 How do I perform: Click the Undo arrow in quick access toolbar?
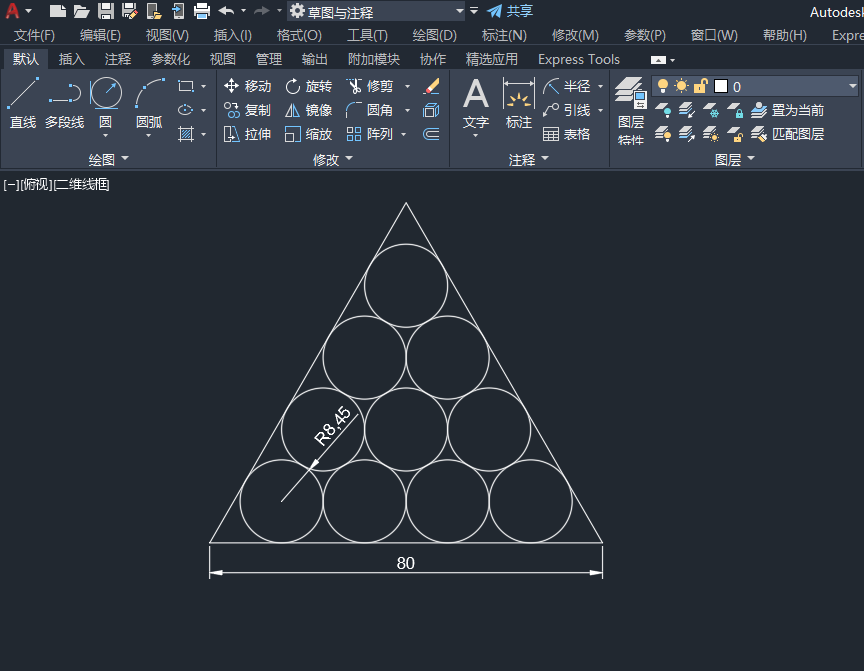coord(226,10)
